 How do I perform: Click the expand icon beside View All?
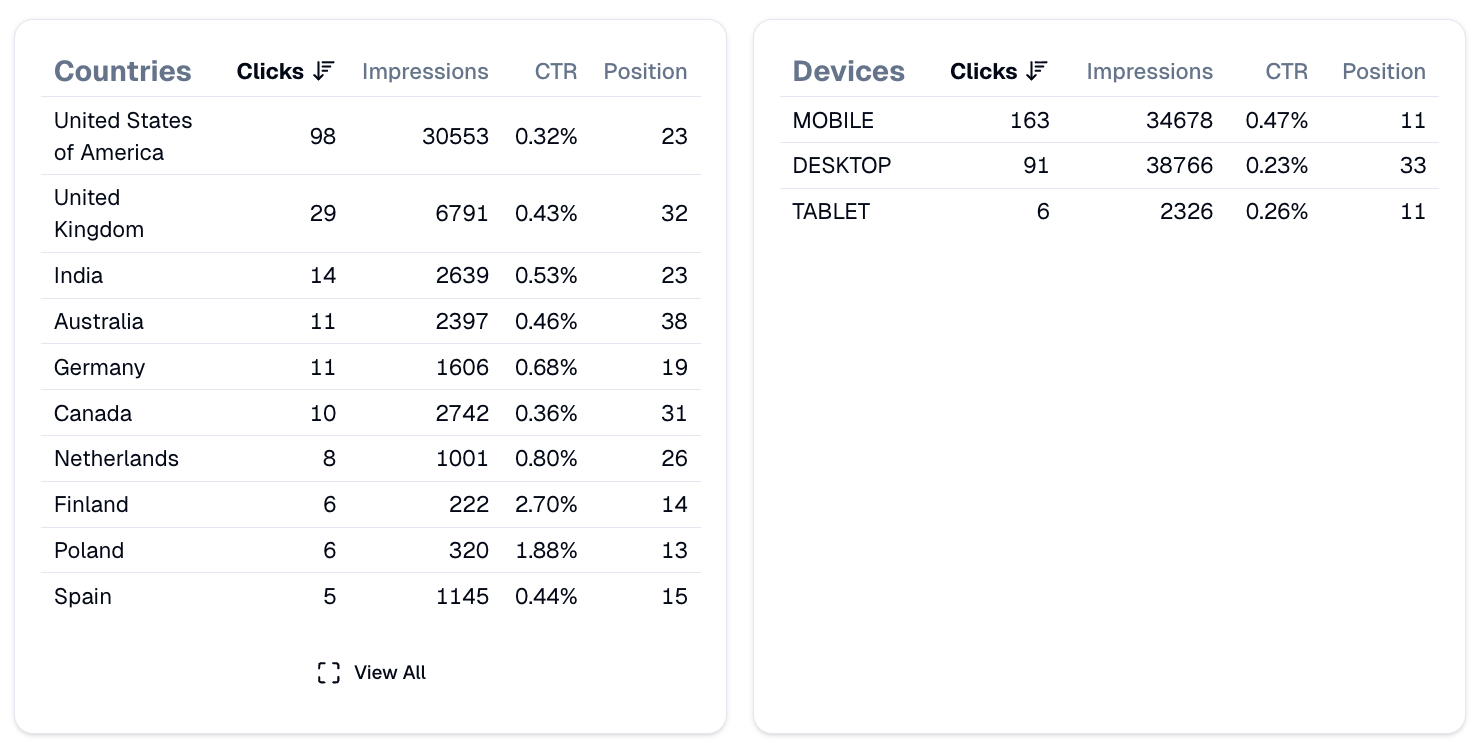click(327, 672)
